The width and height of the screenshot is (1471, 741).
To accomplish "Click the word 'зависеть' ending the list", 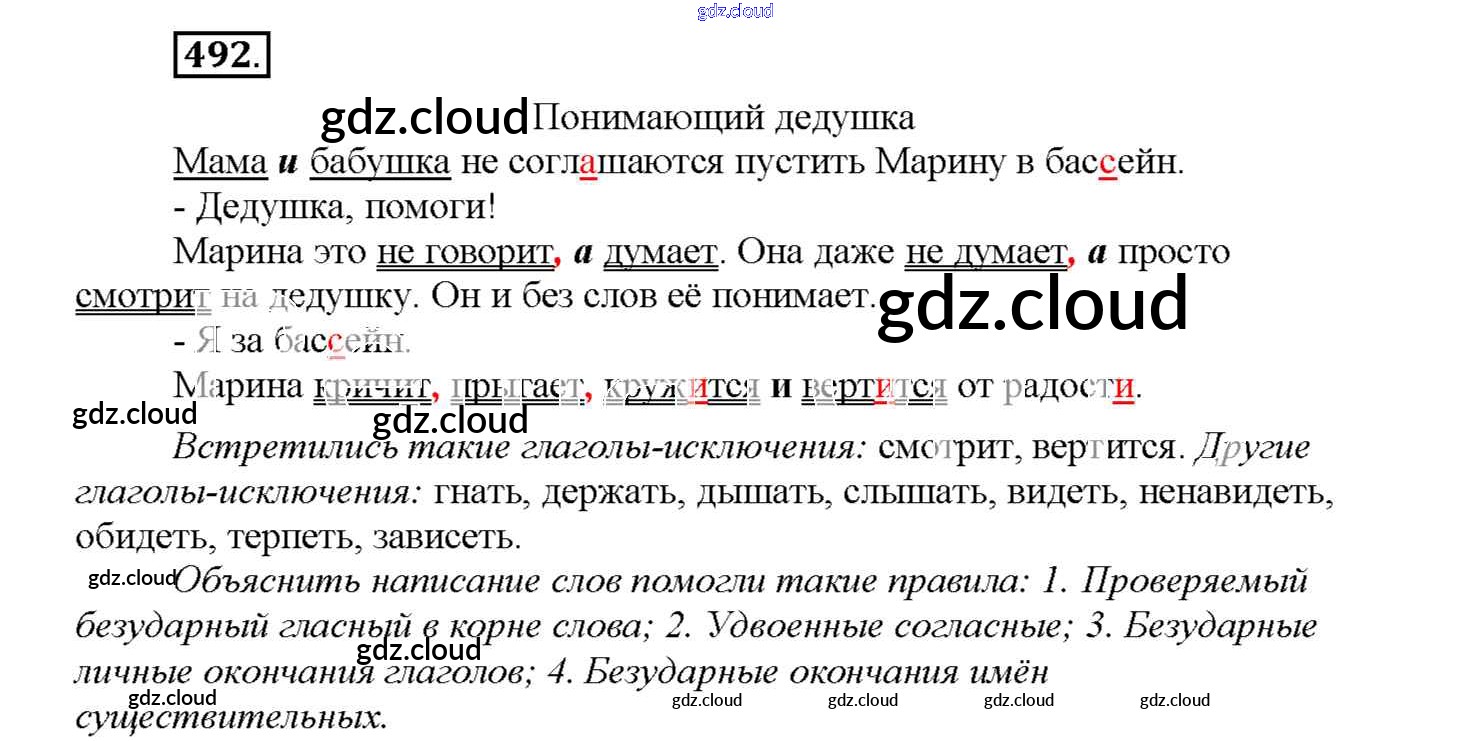I will point(446,538).
